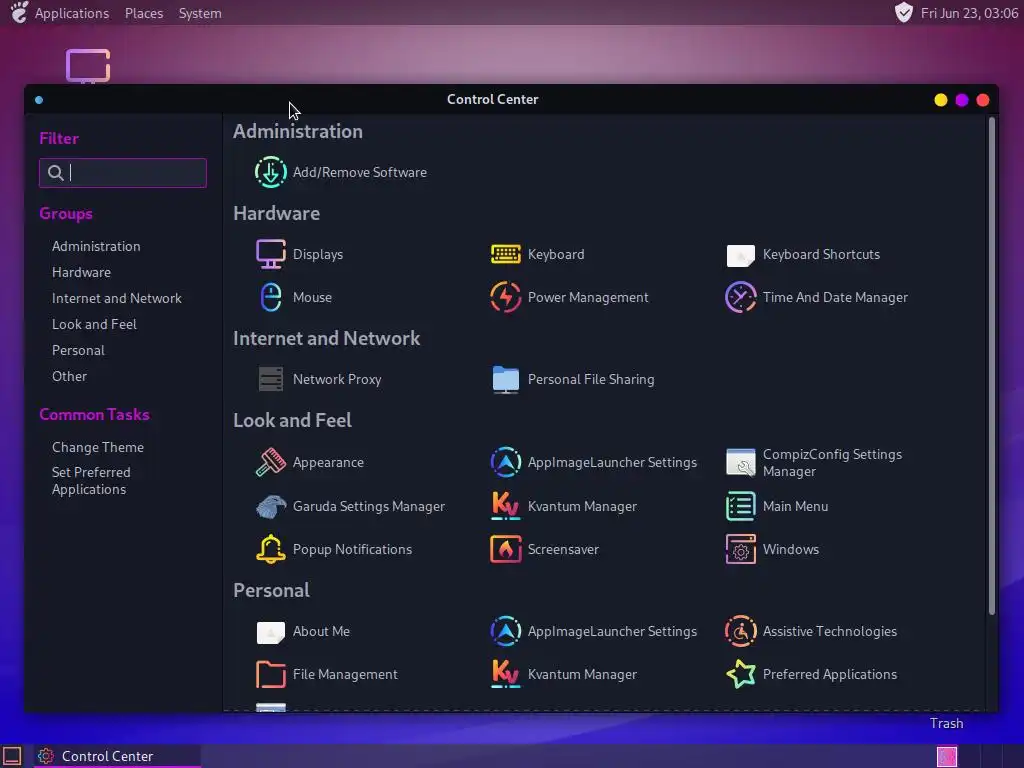Click the About Me icon
The width and height of the screenshot is (1024, 768).
tap(270, 632)
